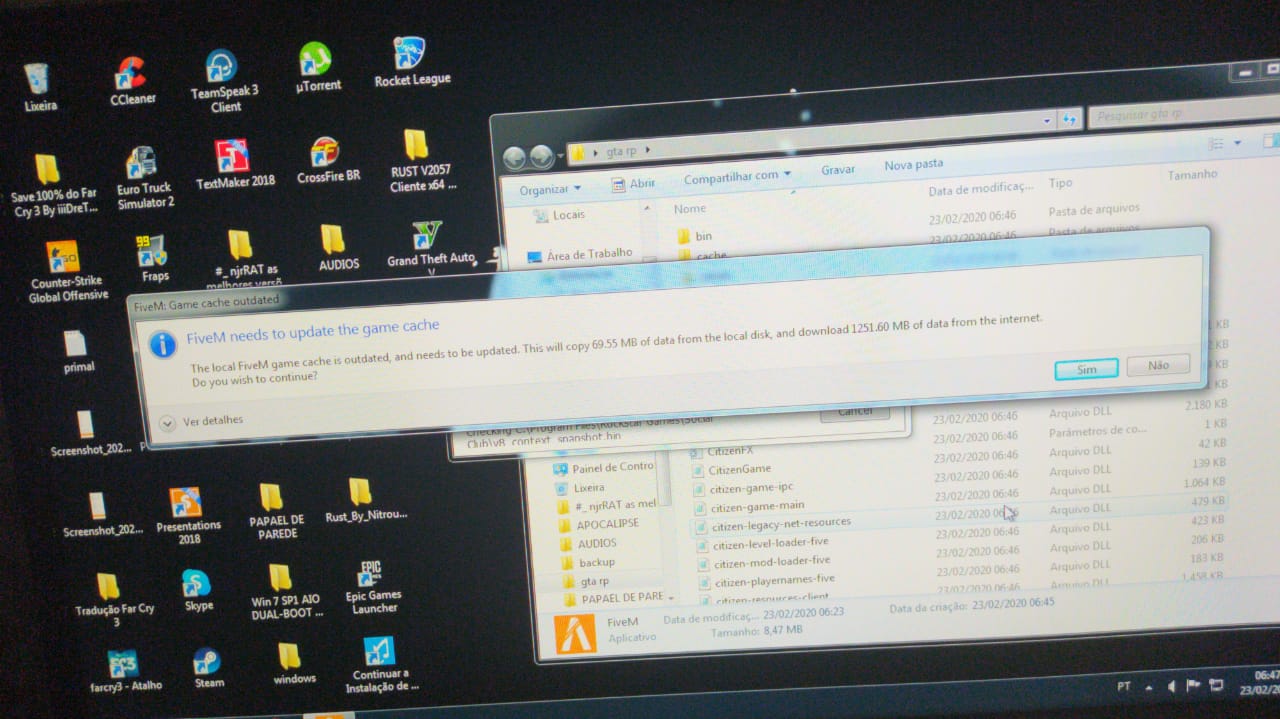1280x719 pixels.
Task: Open the PAPEL DE PAREDE desktop folder
Action: [x=276, y=513]
